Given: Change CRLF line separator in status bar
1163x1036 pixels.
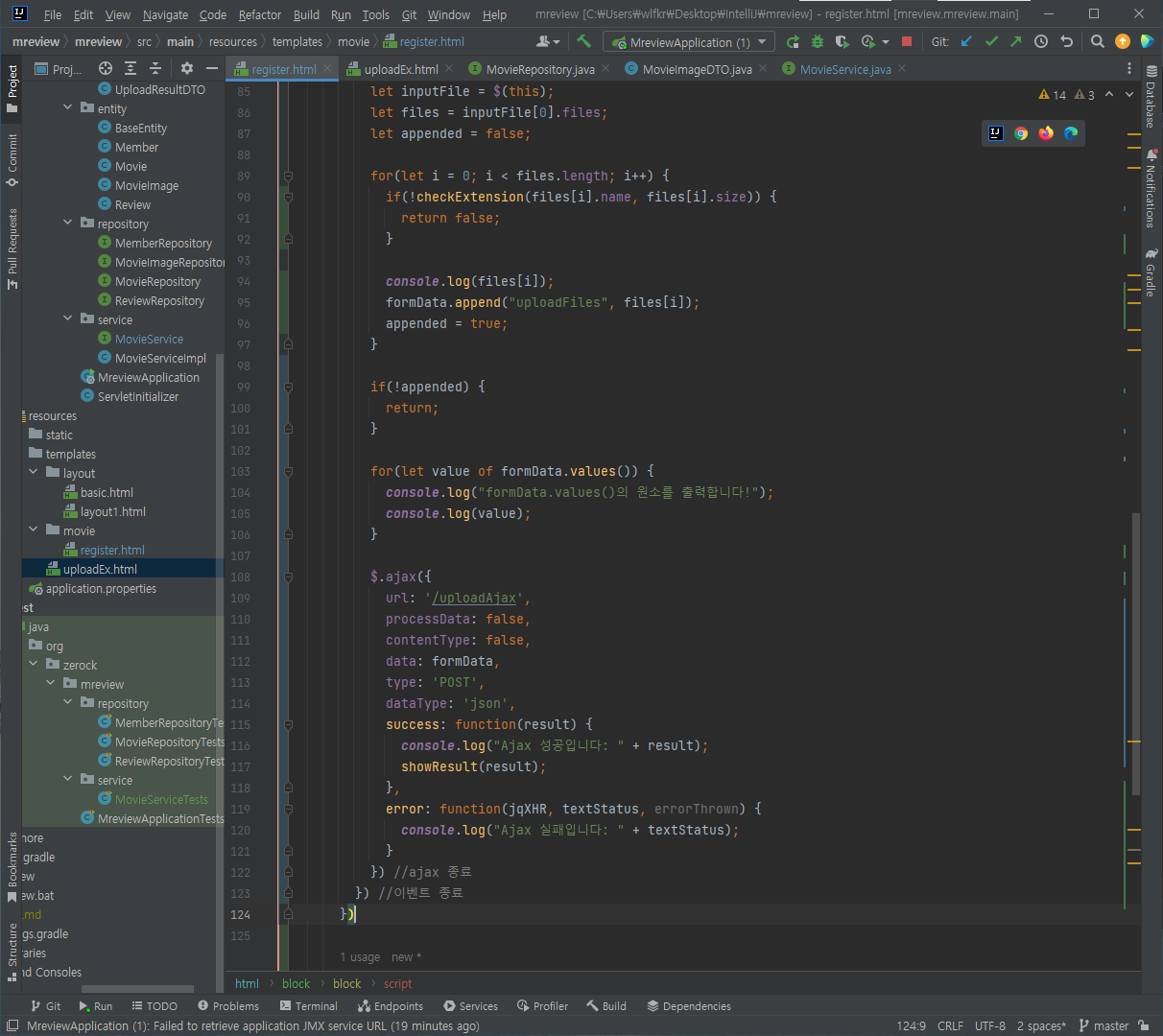Looking at the screenshot, I should coord(950,1025).
